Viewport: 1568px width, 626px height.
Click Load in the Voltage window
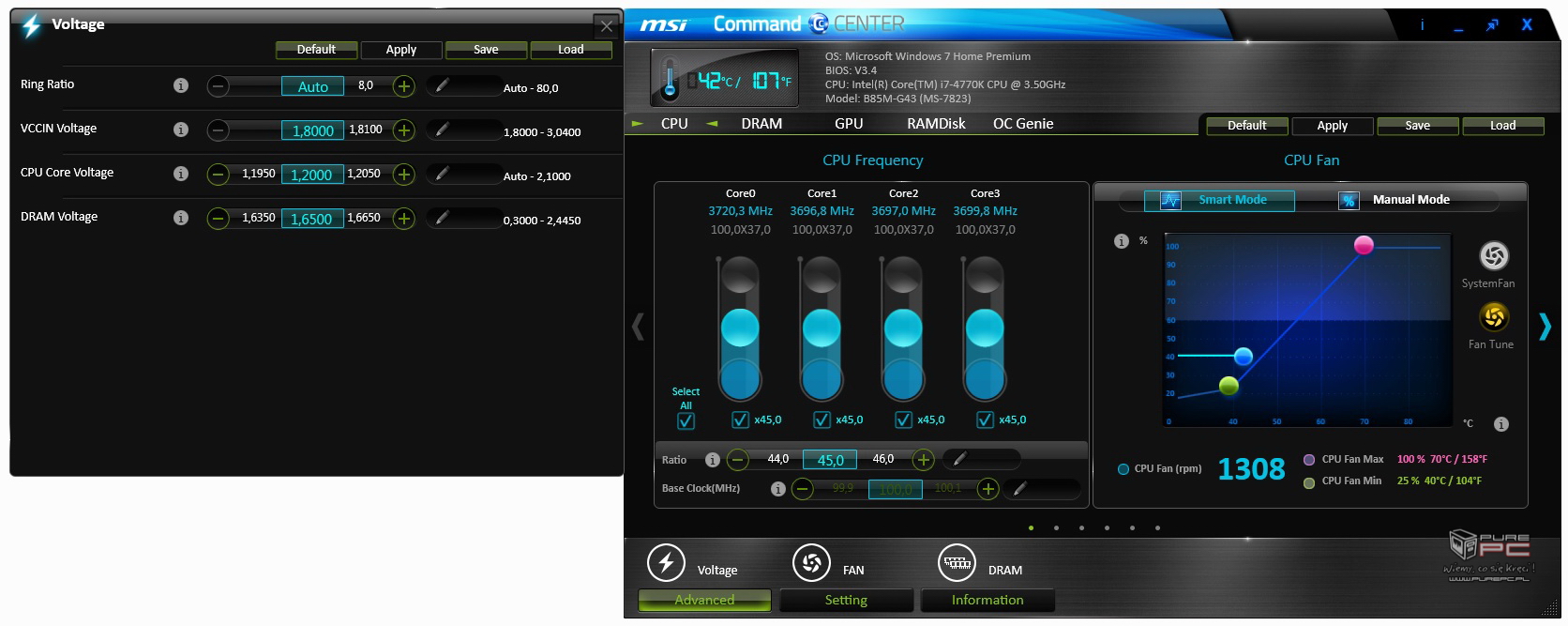coord(571,50)
